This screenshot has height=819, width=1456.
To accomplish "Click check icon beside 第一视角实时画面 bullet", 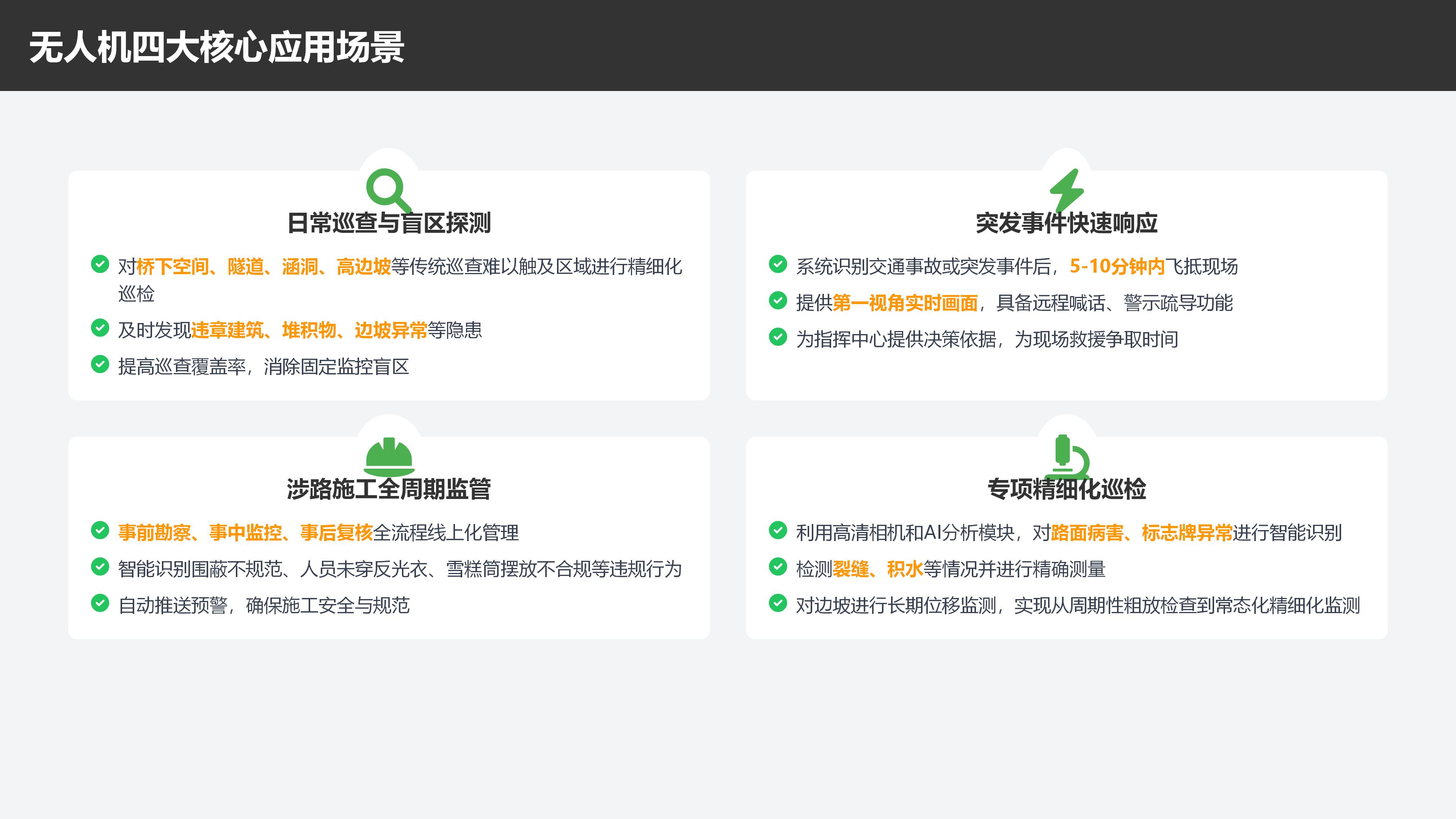I will click(x=778, y=301).
